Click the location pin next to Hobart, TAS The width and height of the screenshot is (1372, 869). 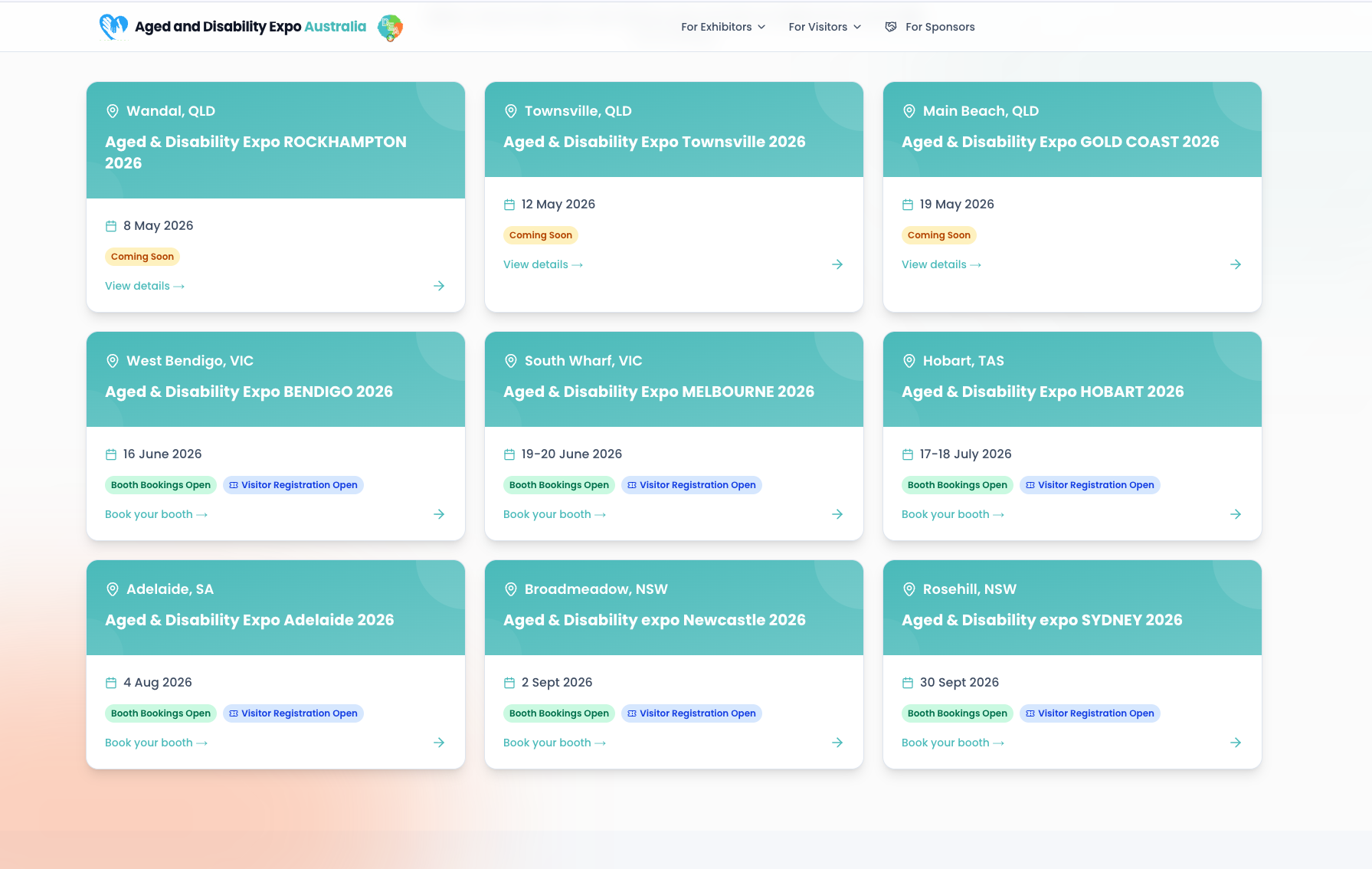[x=909, y=361]
